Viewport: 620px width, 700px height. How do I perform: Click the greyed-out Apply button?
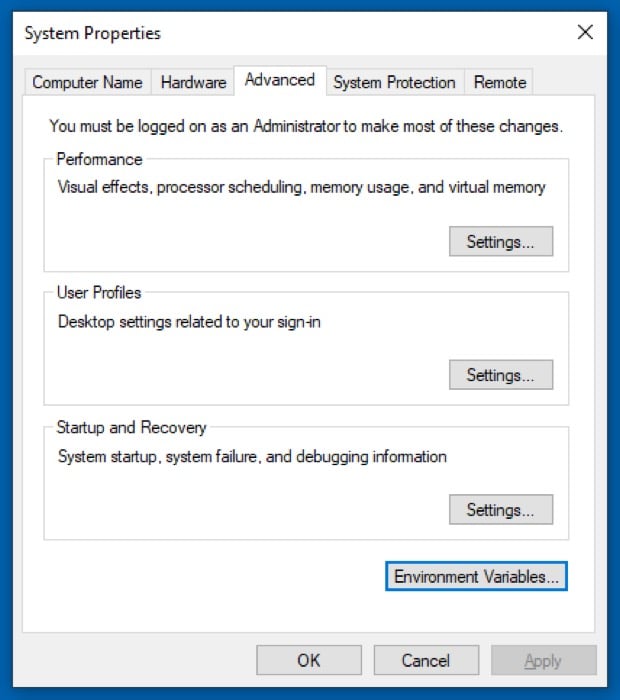543,660
